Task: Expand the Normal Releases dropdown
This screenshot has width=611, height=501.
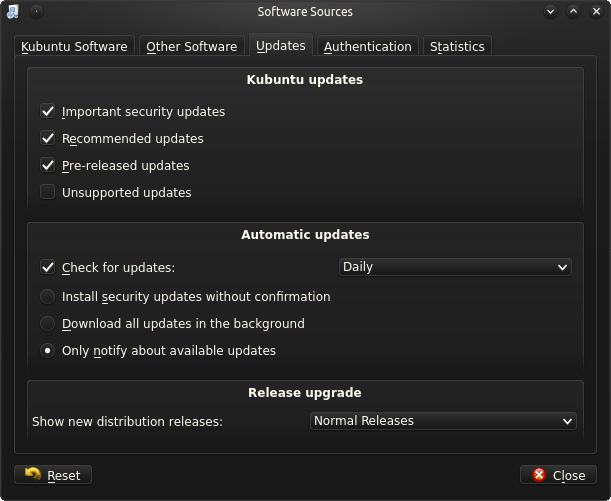Action: point(443,421)
